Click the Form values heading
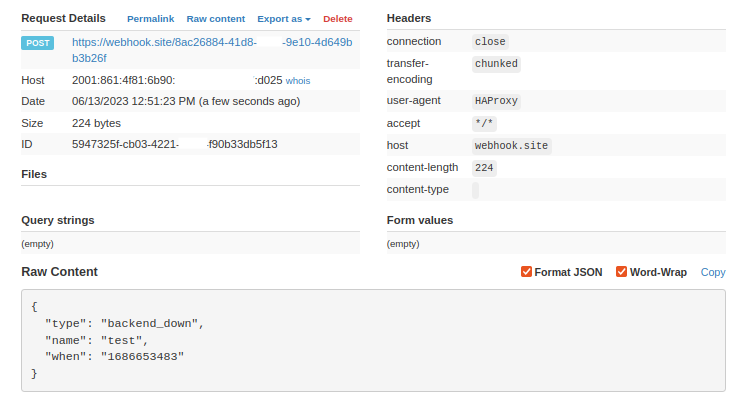This screenshot has height=405, width=743. [420, 220]
